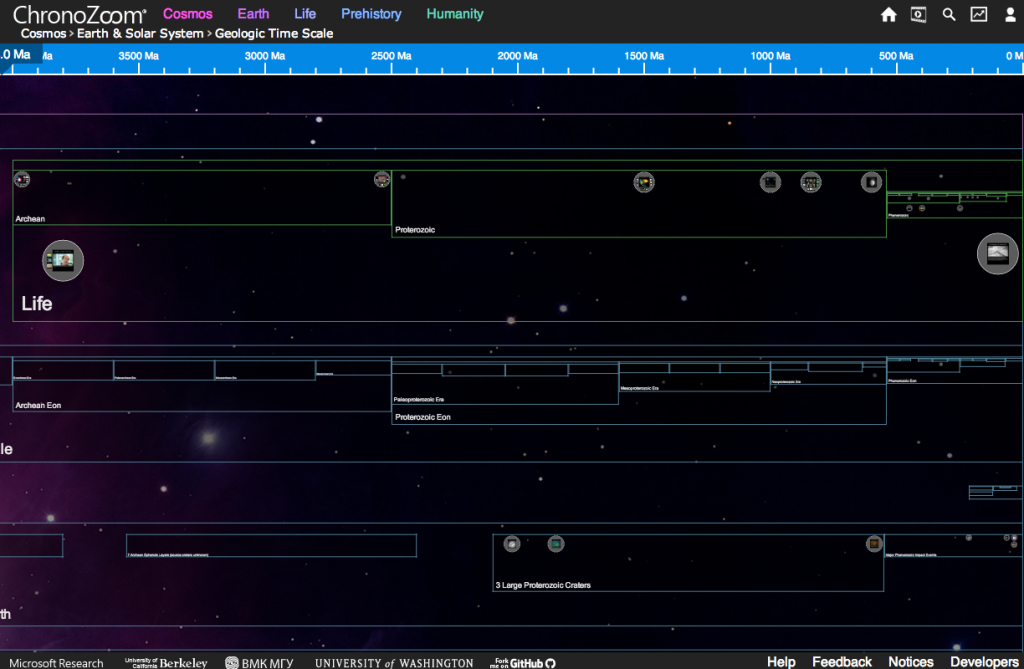Open the Developers link in the footer
Screen dimensions: 1024x669
click(x=984, y=662)
